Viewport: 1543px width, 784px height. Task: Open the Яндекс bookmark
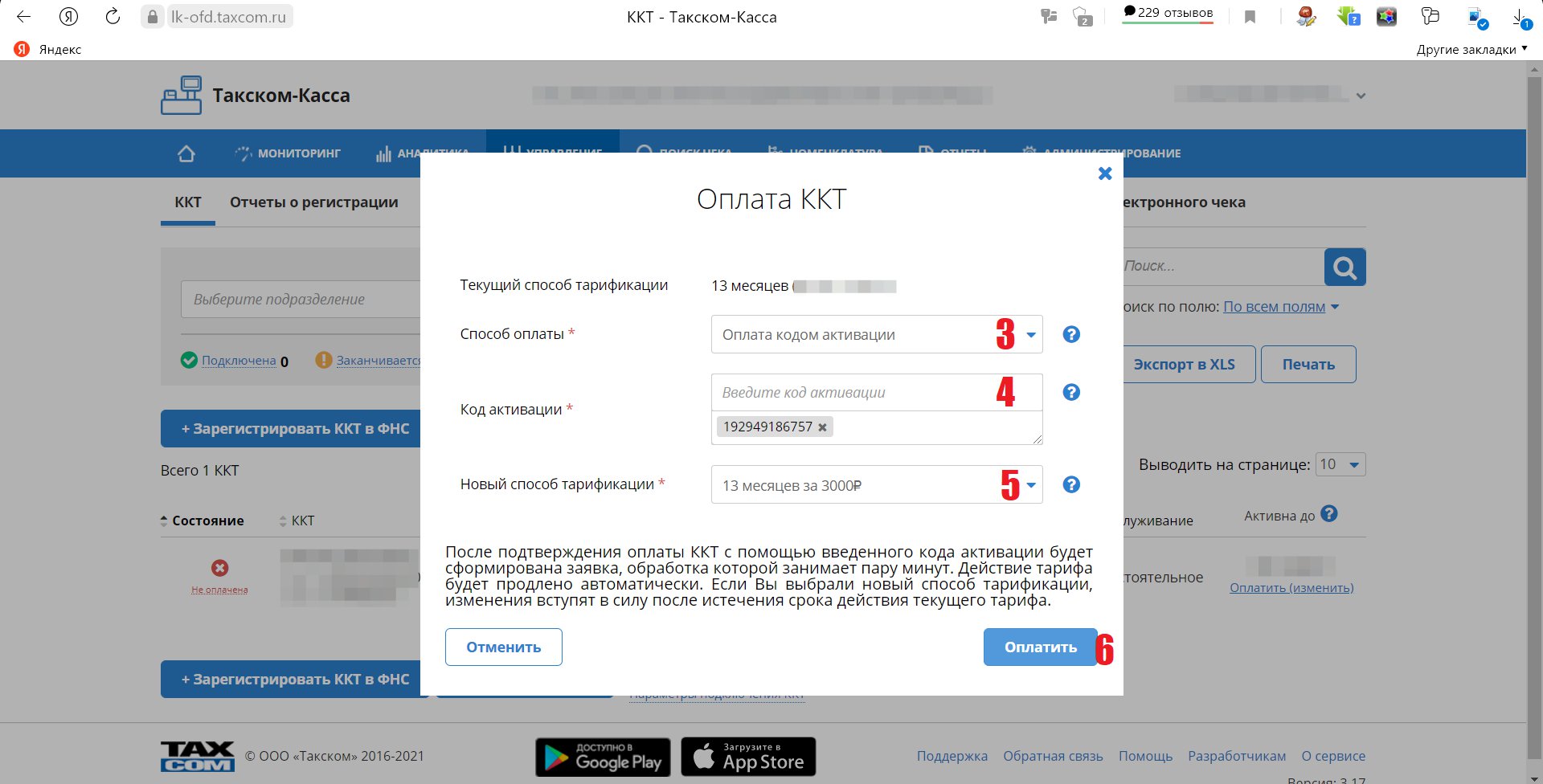coord(47,49)
